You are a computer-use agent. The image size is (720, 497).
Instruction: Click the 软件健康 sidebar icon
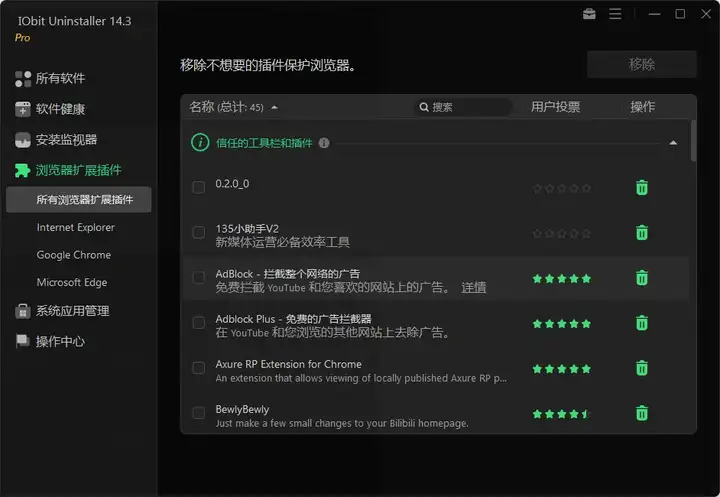23,109
